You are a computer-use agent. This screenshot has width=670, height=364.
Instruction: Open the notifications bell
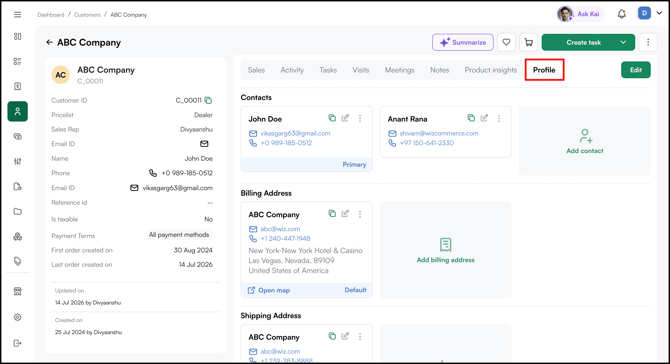tap(622, 14)
